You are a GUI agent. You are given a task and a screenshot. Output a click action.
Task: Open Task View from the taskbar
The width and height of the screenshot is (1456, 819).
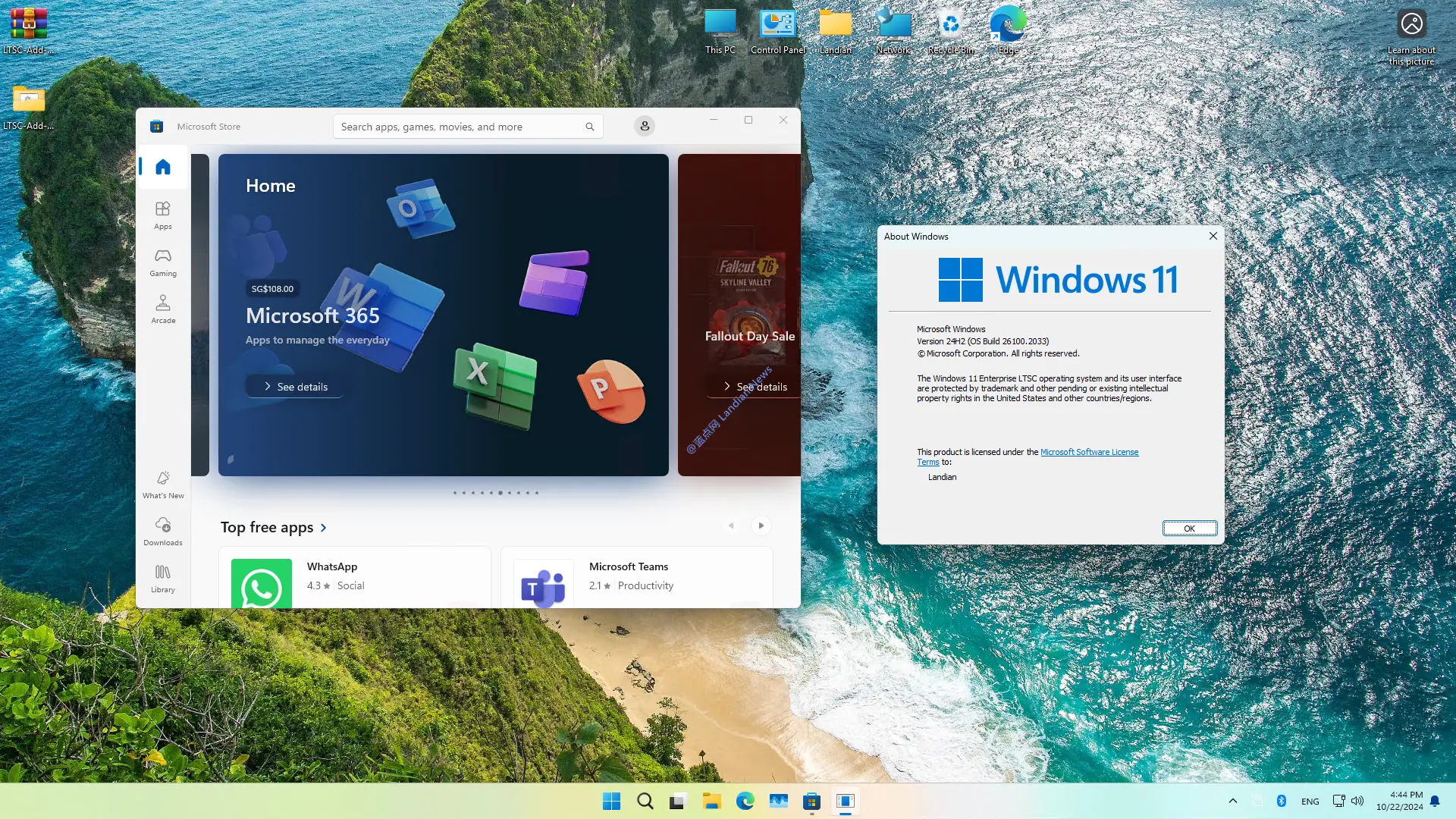[x=677, y=801]
